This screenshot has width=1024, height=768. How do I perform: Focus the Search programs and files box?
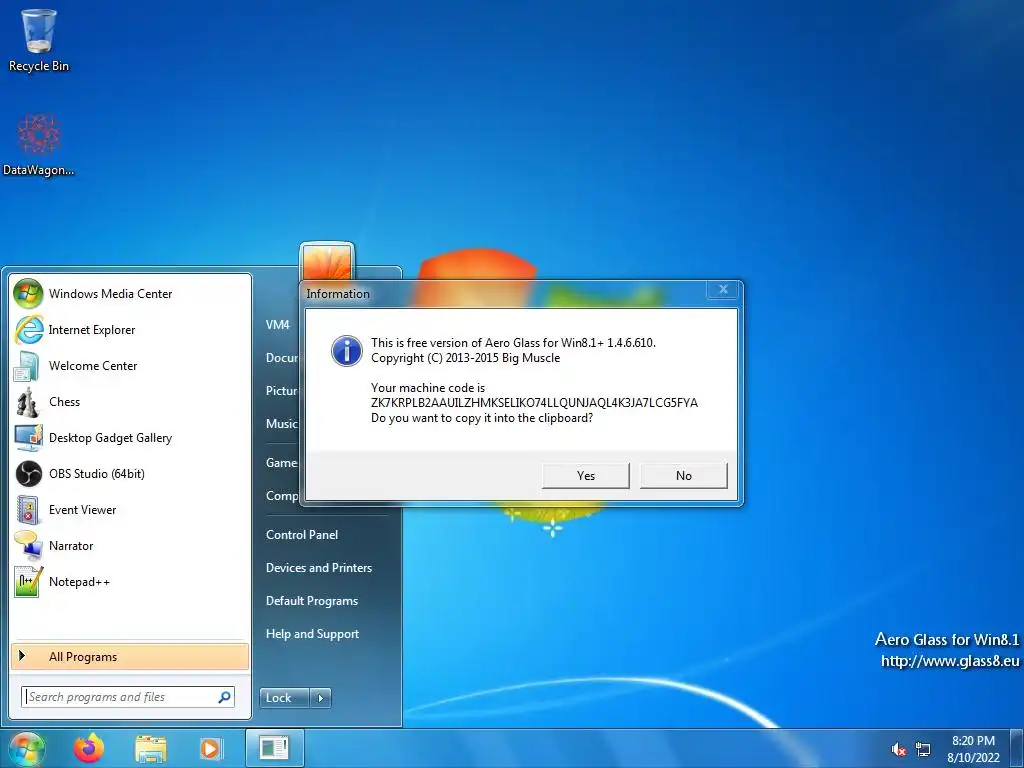click(128, 697)
